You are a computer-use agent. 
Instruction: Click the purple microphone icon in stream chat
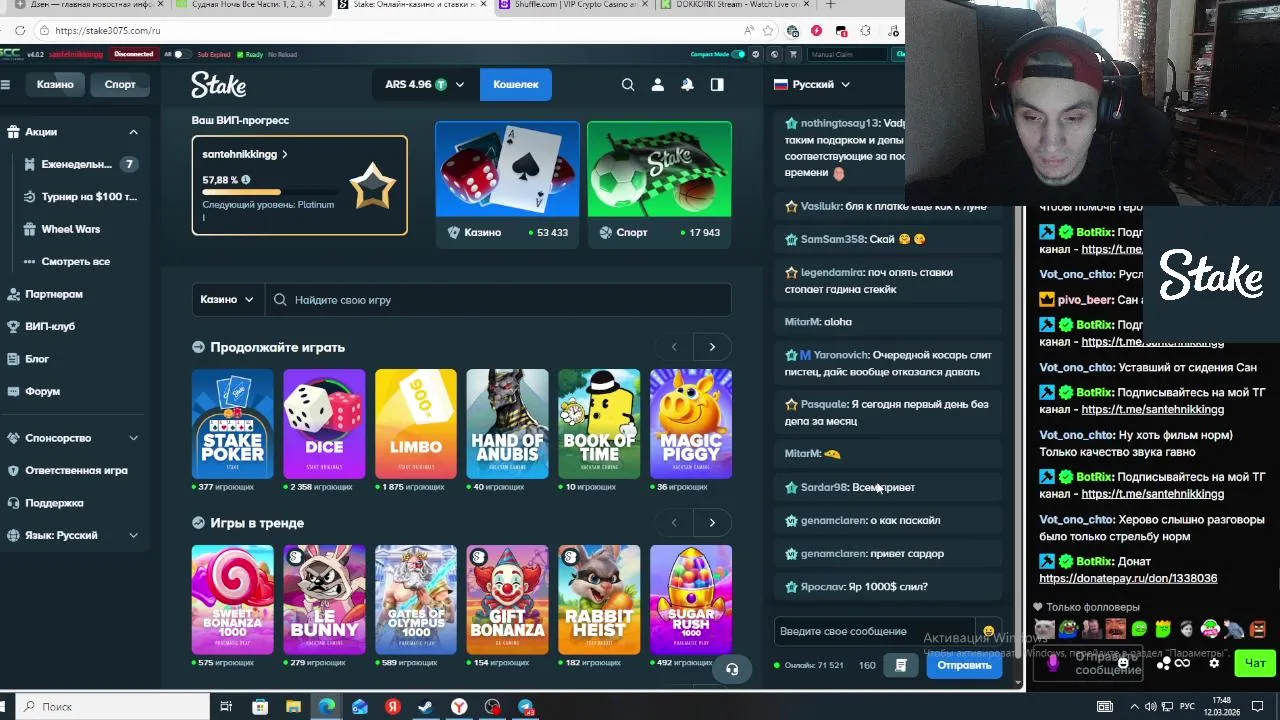[1052, 662]
